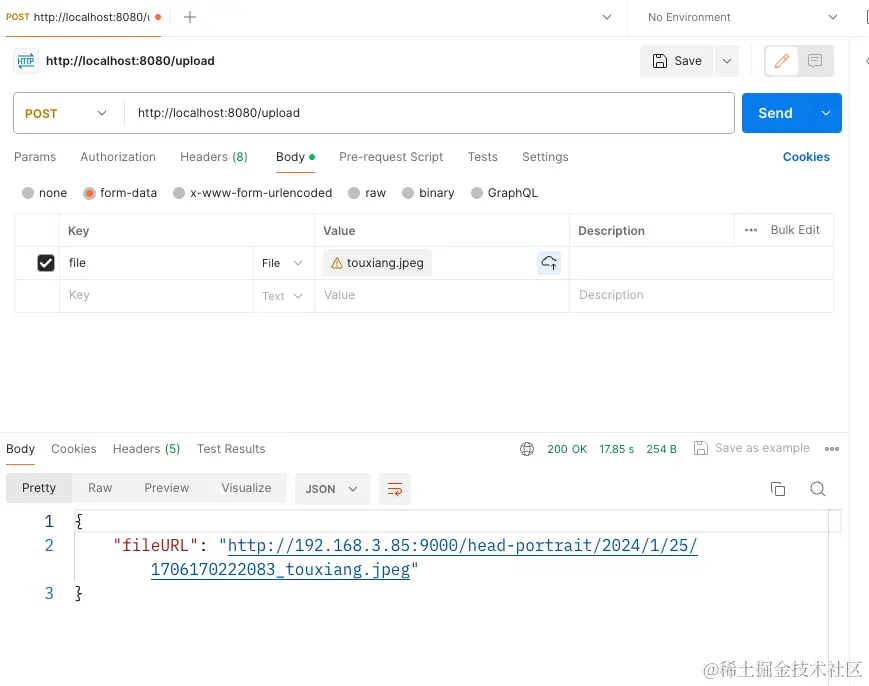Open the JSON format dropdown
Image resolution: width=869 pixels, height=686 pixels.
pos(332,489)
